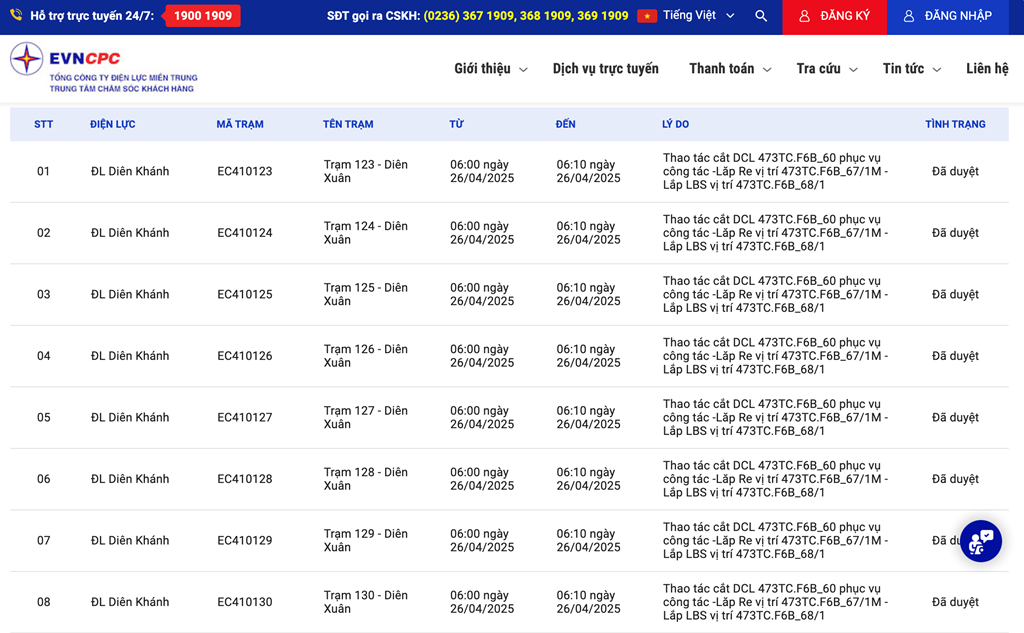Select station code EC410124
The height and width of the screenshot is (633, 1024).
245,233
